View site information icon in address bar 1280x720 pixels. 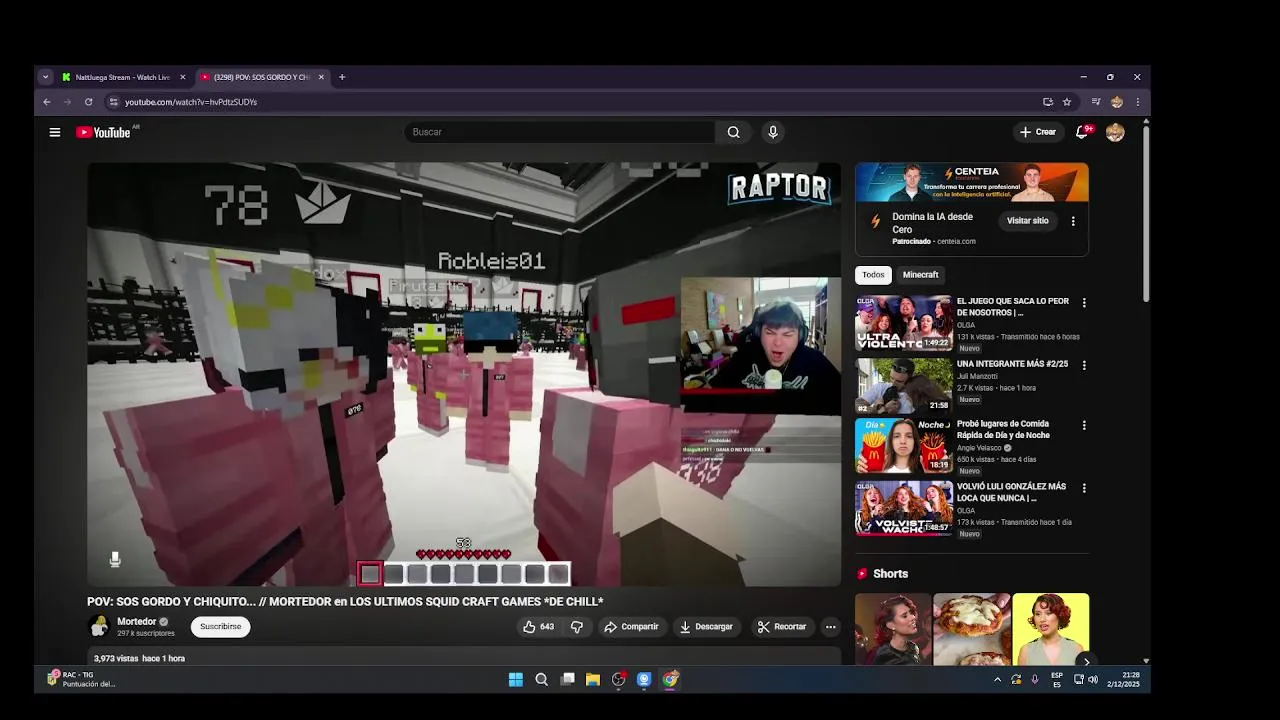pyautogui.click(x=114, y=102)
